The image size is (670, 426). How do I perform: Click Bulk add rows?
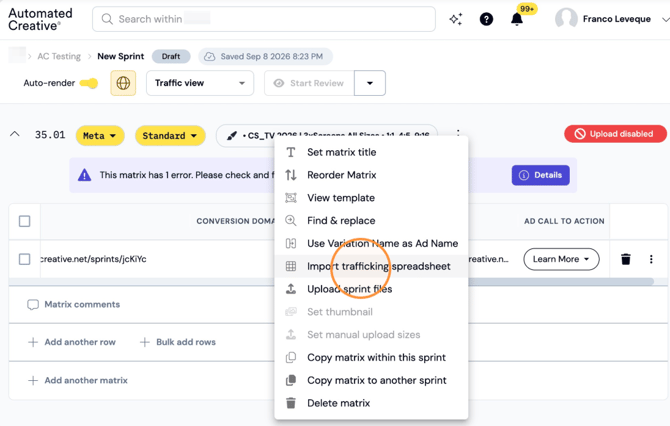pos(178,342)
